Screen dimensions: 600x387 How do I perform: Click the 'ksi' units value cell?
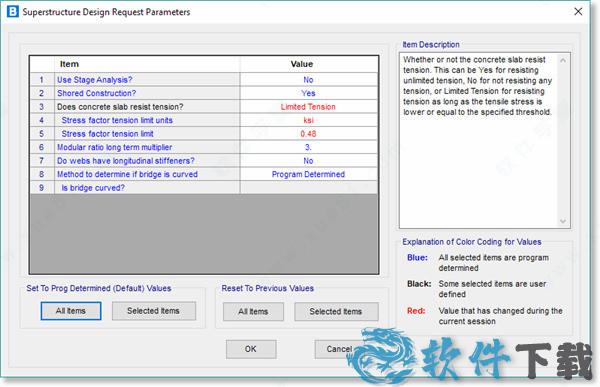(x=309, y=120)
